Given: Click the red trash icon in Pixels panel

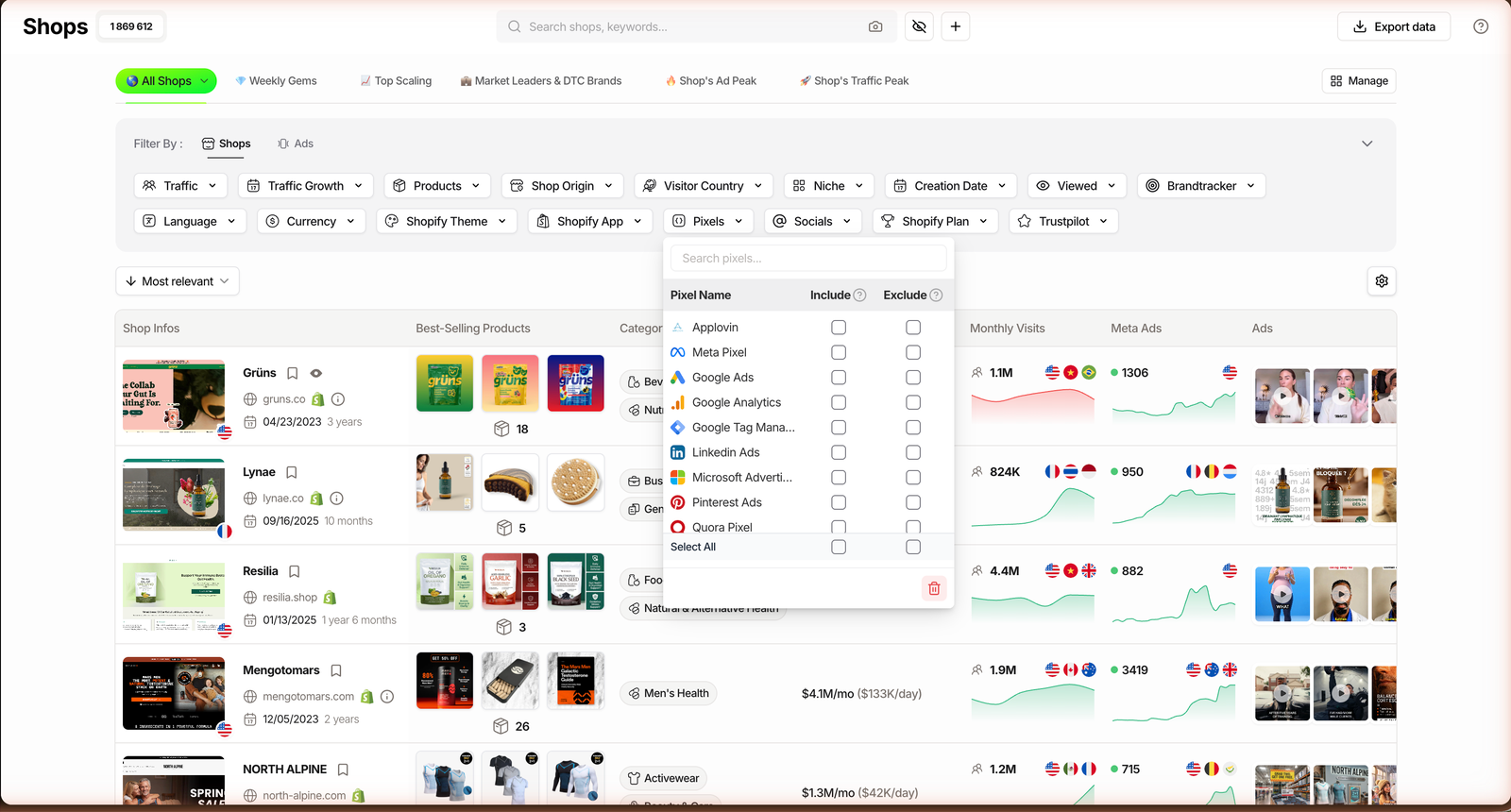Looking at the screenshot, I should [x=934, y=588].
